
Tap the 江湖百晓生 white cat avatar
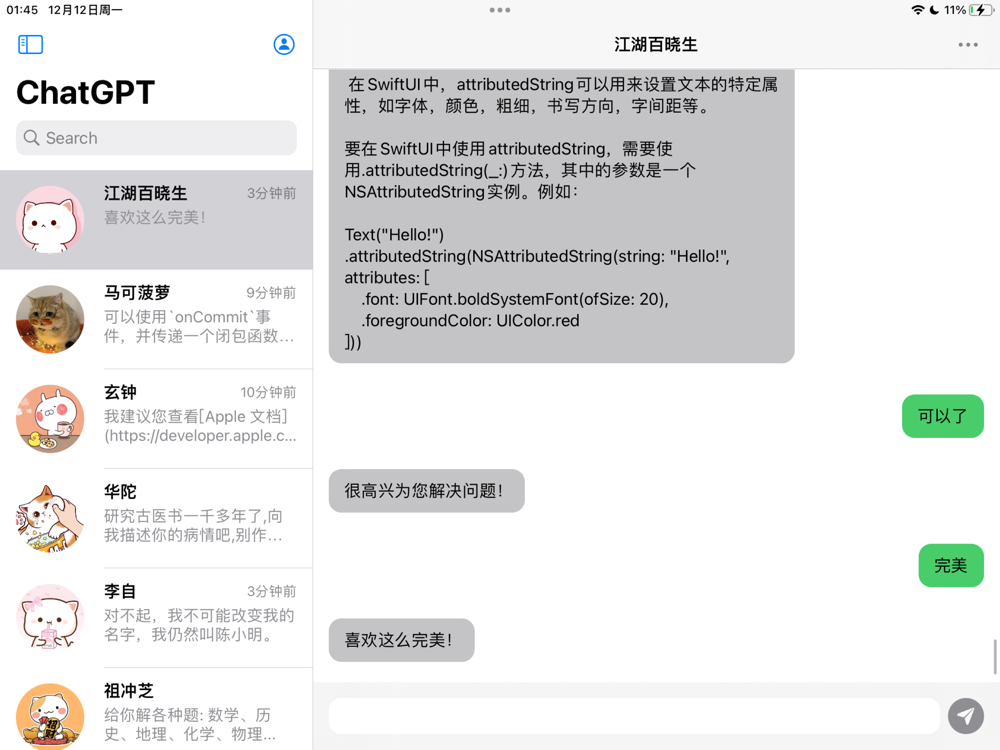(x=50, y=219)
